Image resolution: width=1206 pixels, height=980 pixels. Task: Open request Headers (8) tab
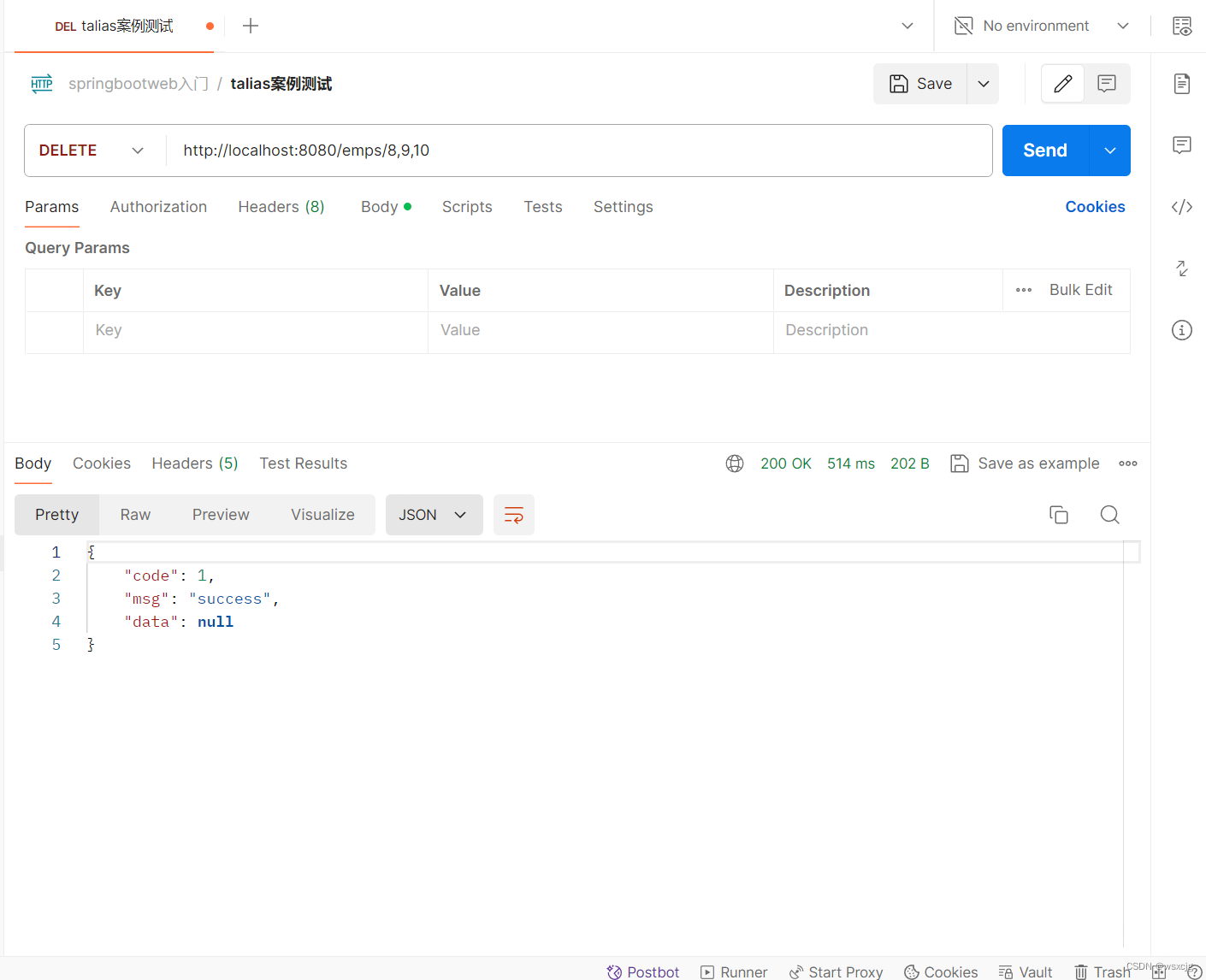281,207
